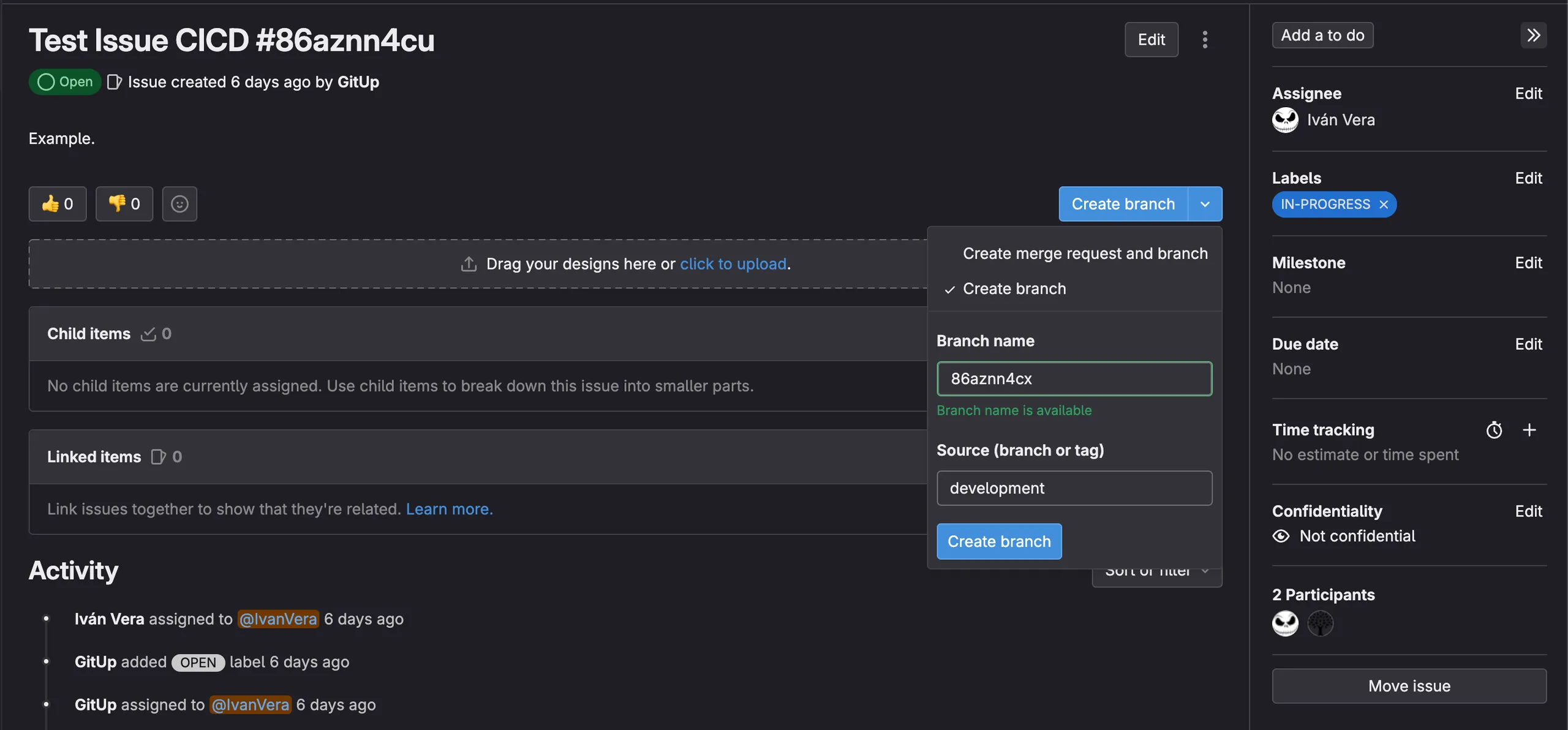Image resolution: width=1568 pixels, height=730 pixels.
Task: Click the linked items count icon
Action: click(159, 457)
